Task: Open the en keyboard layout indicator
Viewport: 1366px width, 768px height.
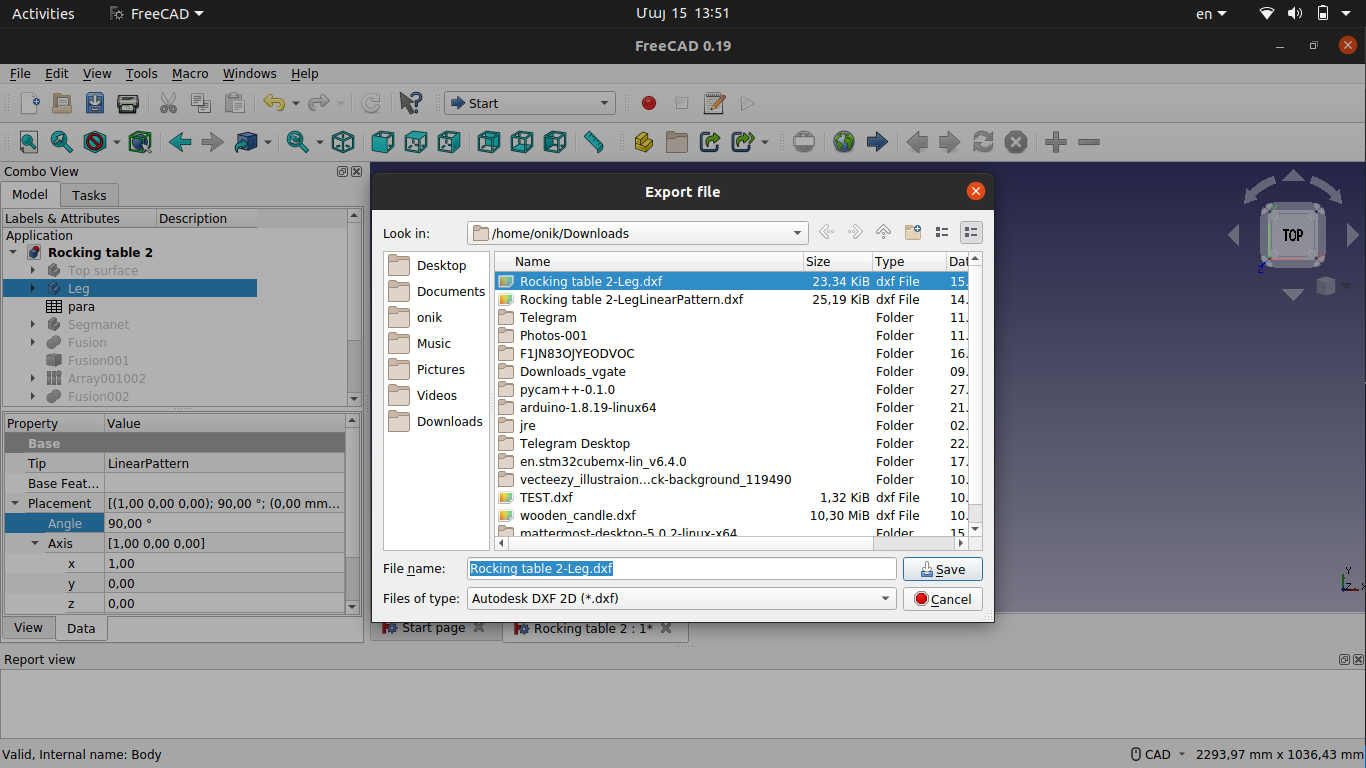Action: (1210, 14)
